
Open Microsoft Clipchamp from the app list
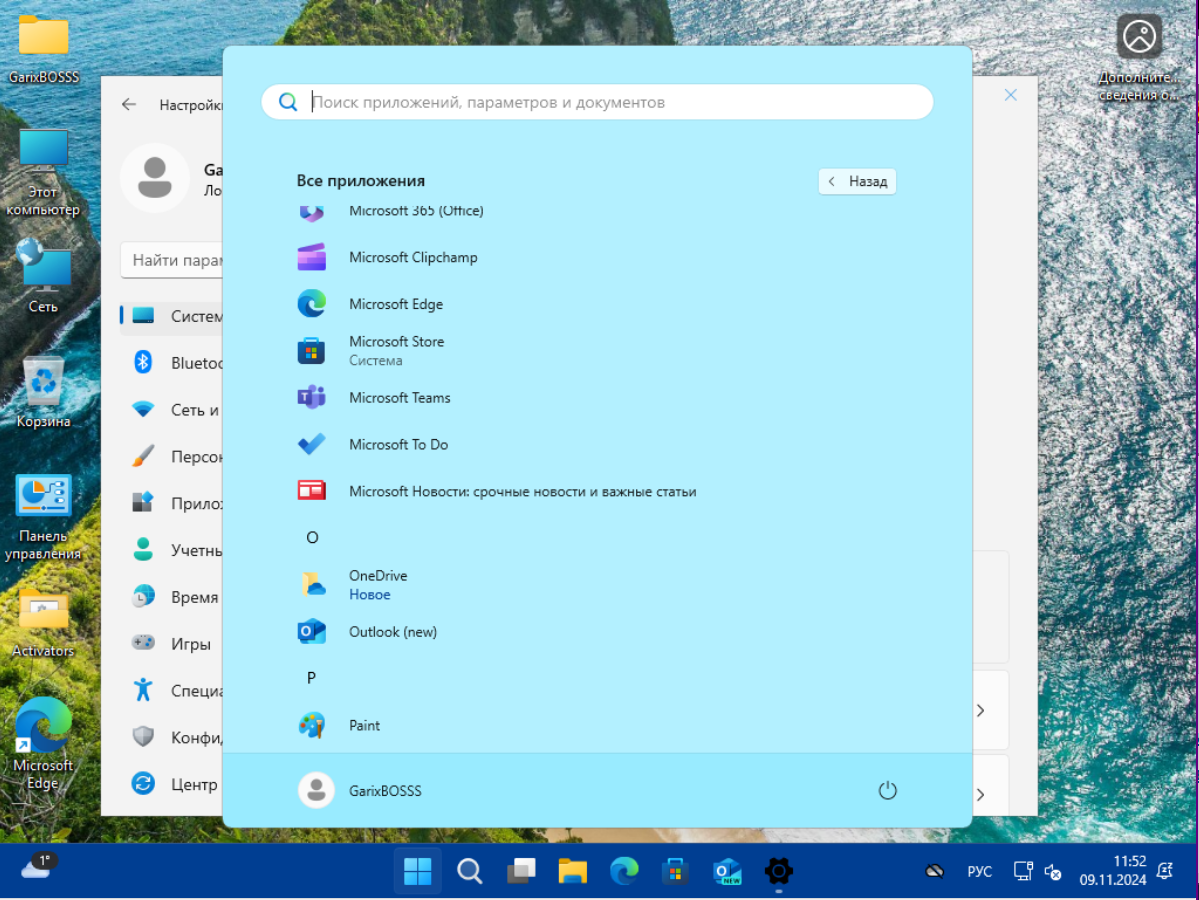click(412, 257)
